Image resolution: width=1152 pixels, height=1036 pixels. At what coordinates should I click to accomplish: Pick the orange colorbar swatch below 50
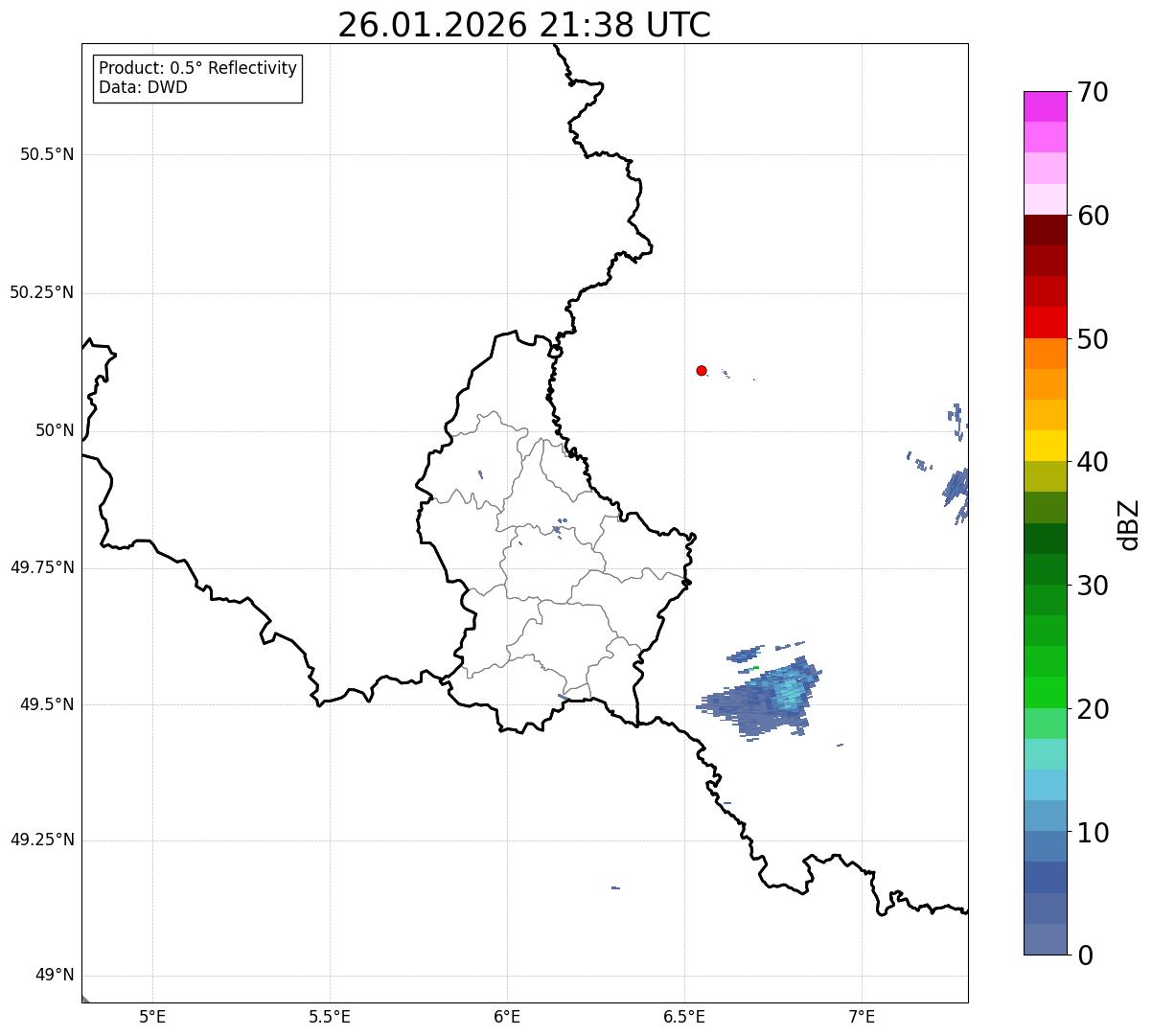pyautogui.click(x=1045, y=354)
